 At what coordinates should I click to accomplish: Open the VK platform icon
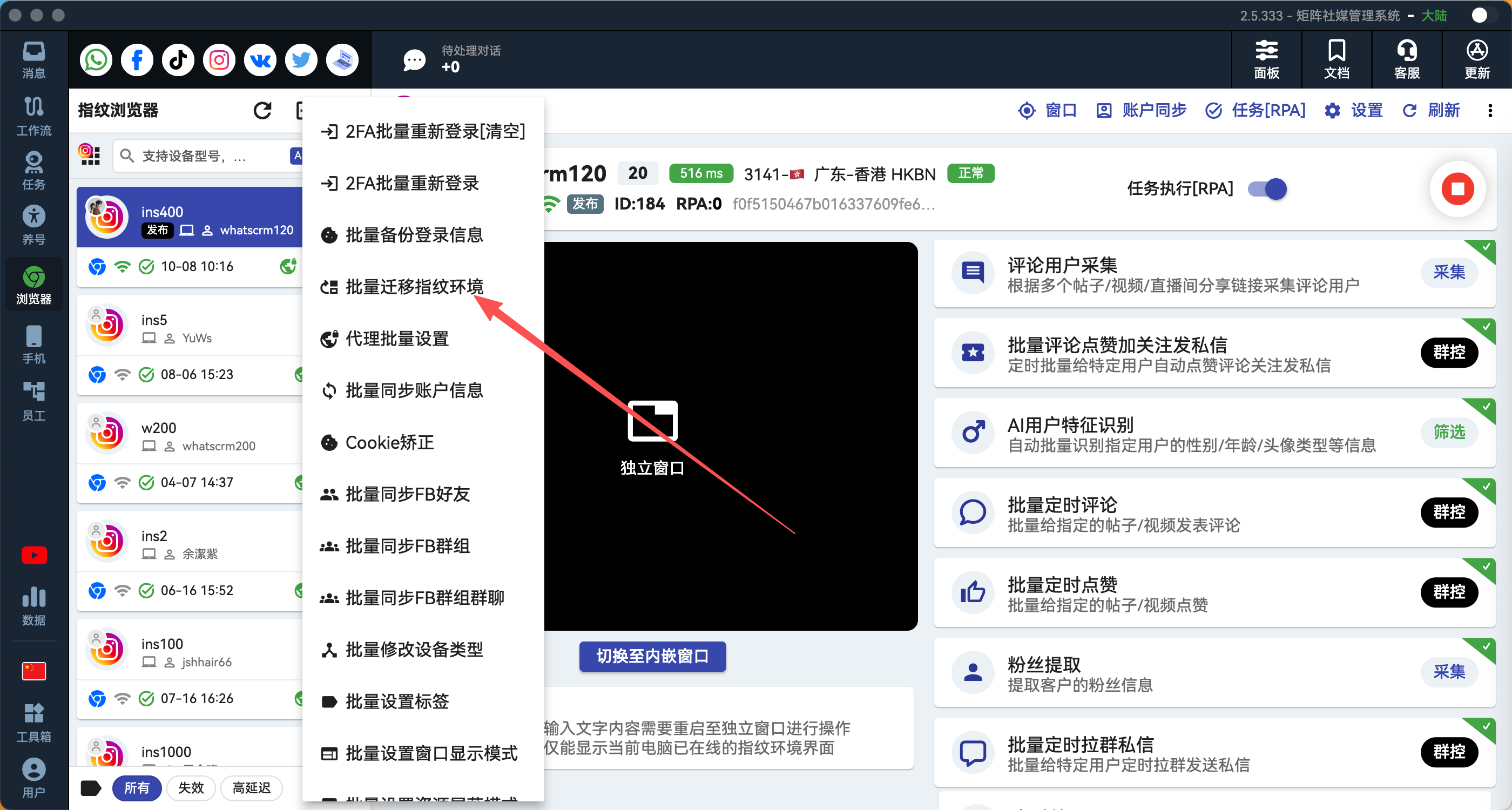click(x=260, y=60)
